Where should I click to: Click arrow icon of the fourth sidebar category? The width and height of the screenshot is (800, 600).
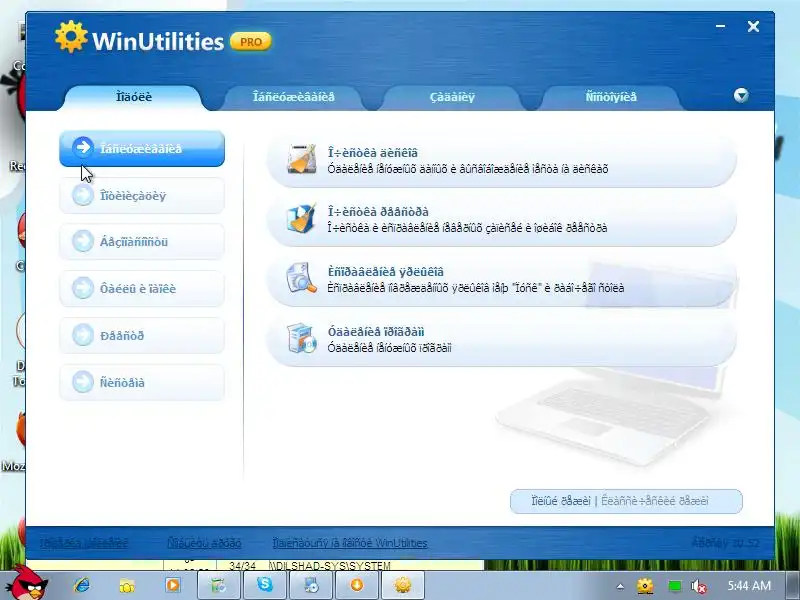pyautogui.click(x=83, y=288)
